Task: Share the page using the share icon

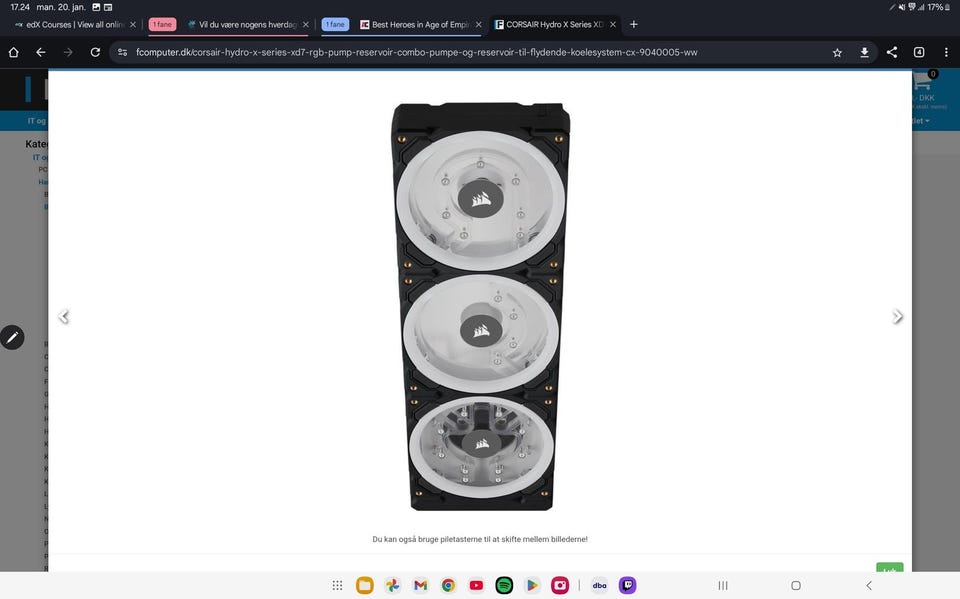Action: click(891, 52)
